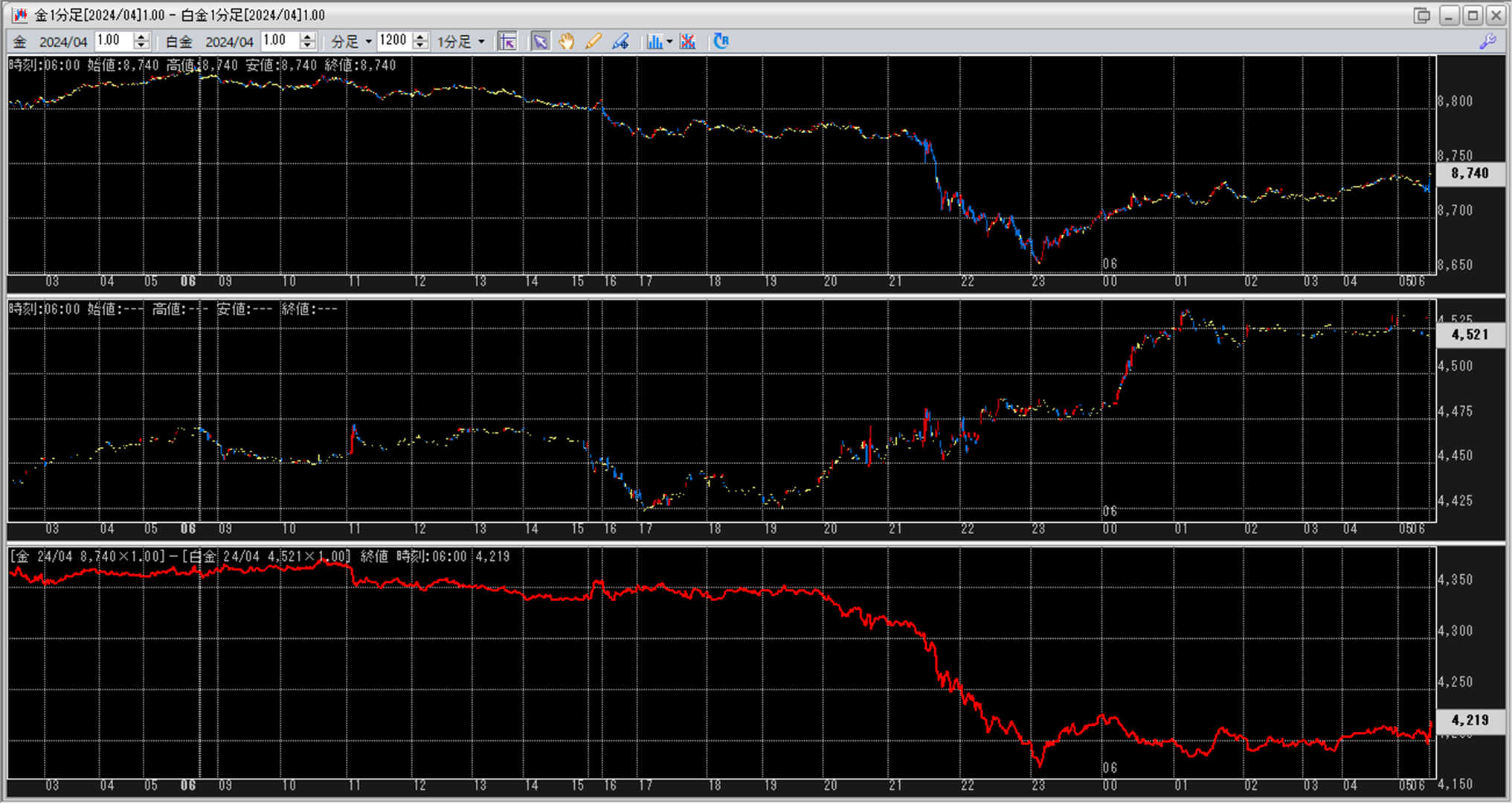Screen dimensions: 1512x804
Task: Increase the gold multiplier stepper
Action: 141,37
